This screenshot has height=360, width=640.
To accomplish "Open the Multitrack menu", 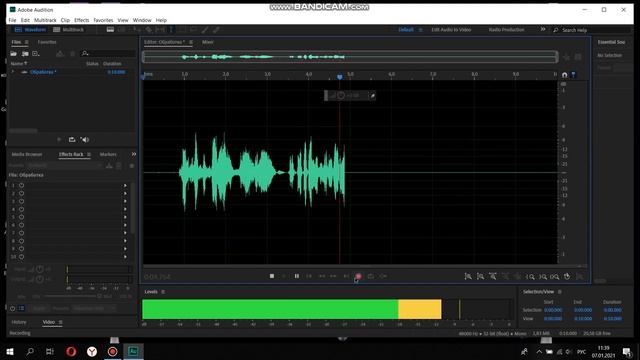I will [x=45, y=20].
